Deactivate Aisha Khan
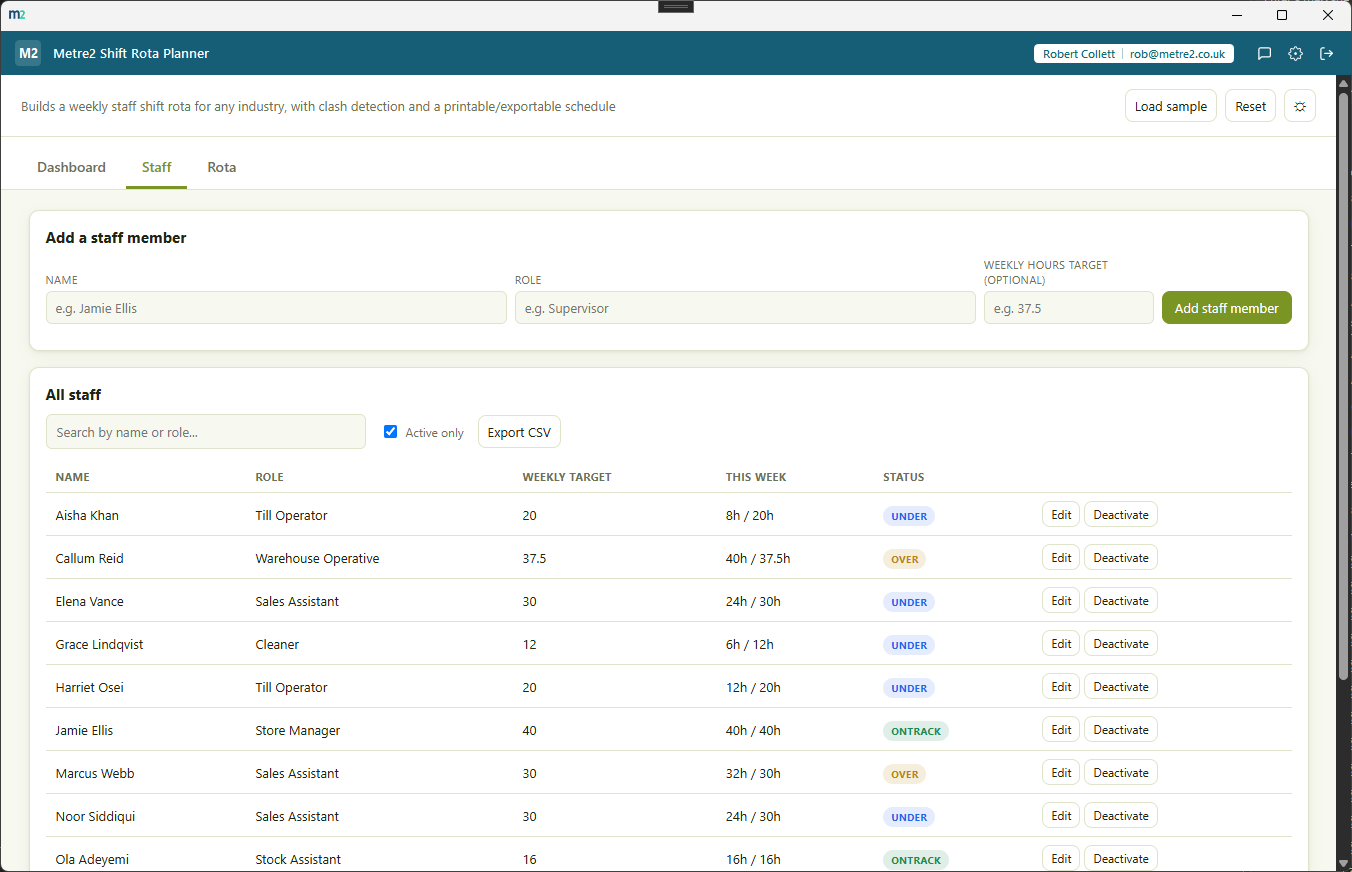The height and width of the screenshot is (872, 1352). click(x=1121, y=515)
